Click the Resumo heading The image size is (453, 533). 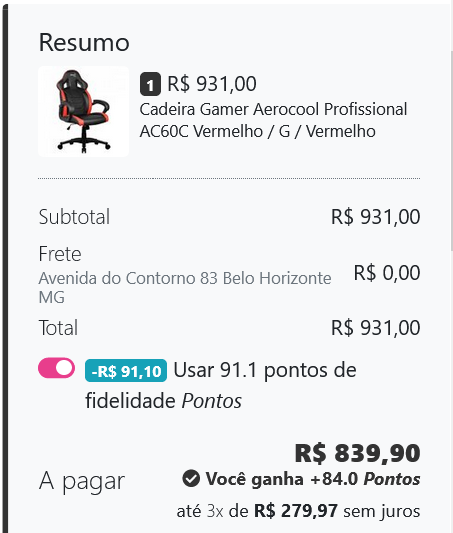click(84, 42)
